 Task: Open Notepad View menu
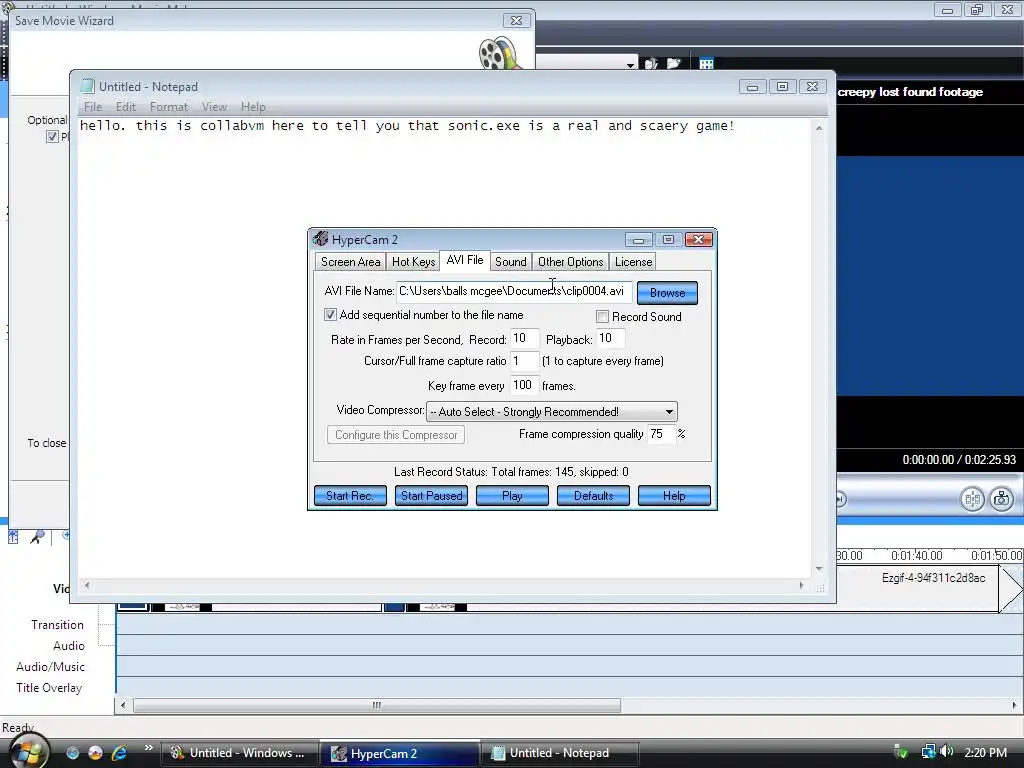214,106
